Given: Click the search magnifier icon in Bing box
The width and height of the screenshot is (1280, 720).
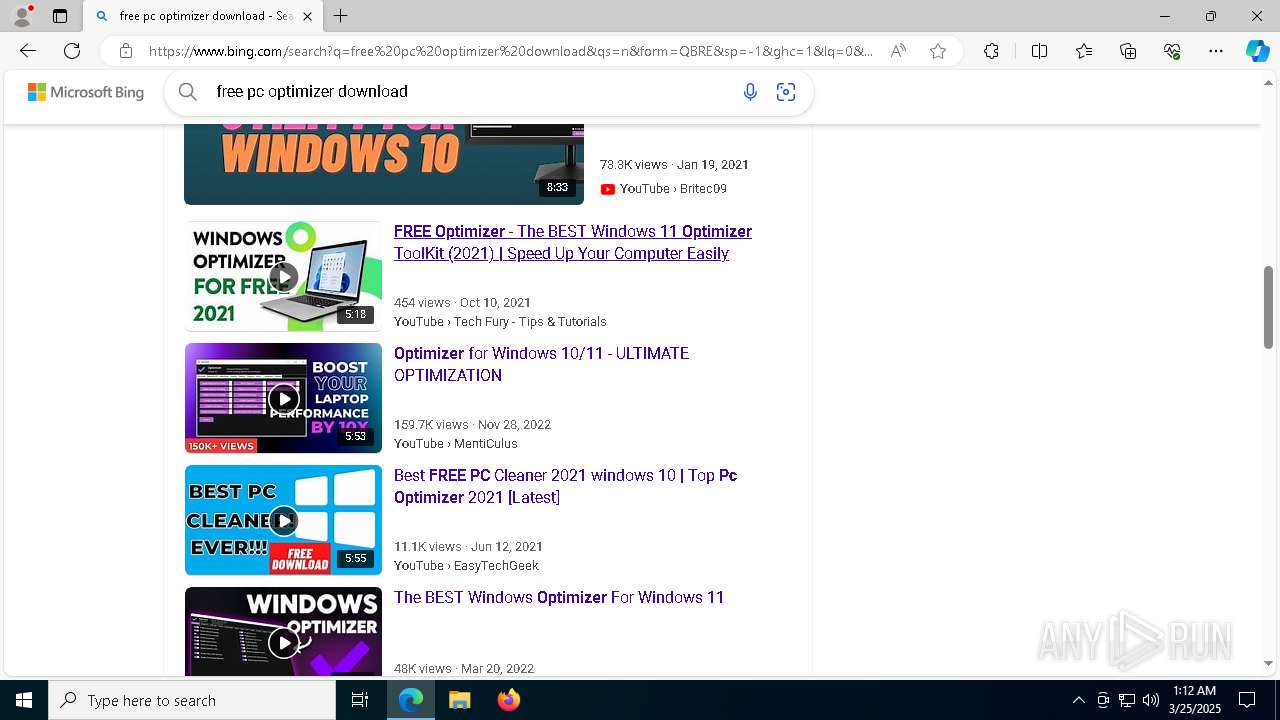Looking at the screenshot, I should (188, 92).
